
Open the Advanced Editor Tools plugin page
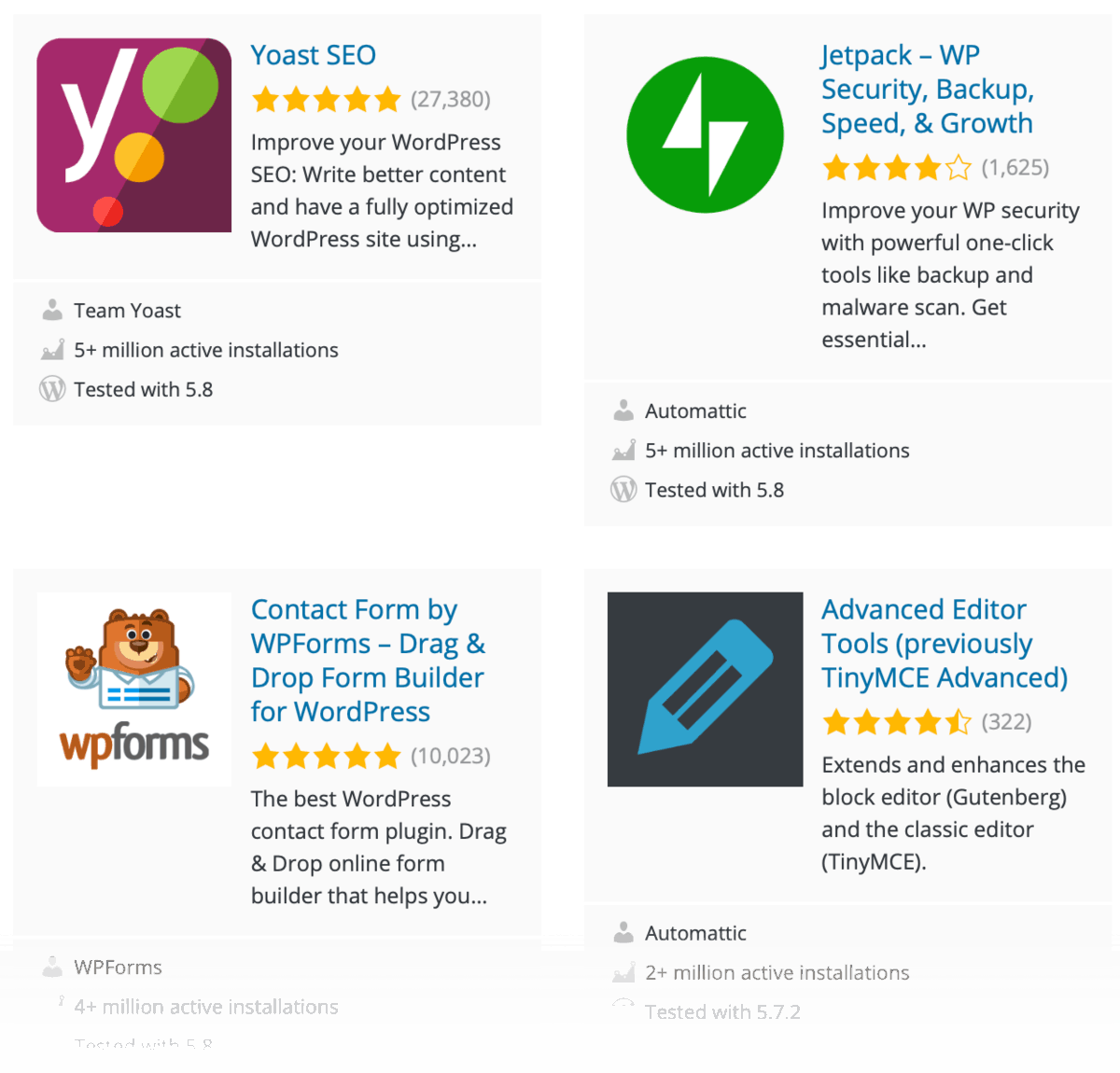923,643
